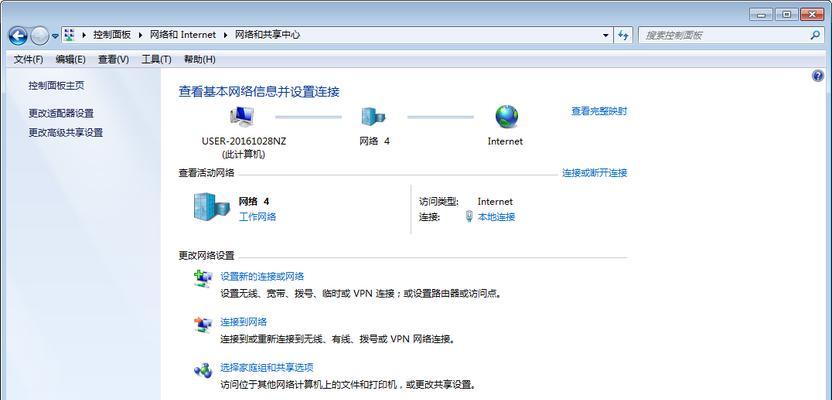Click the 网络 4 icon in network map
The image size is (832, 400).
[374, 116]
